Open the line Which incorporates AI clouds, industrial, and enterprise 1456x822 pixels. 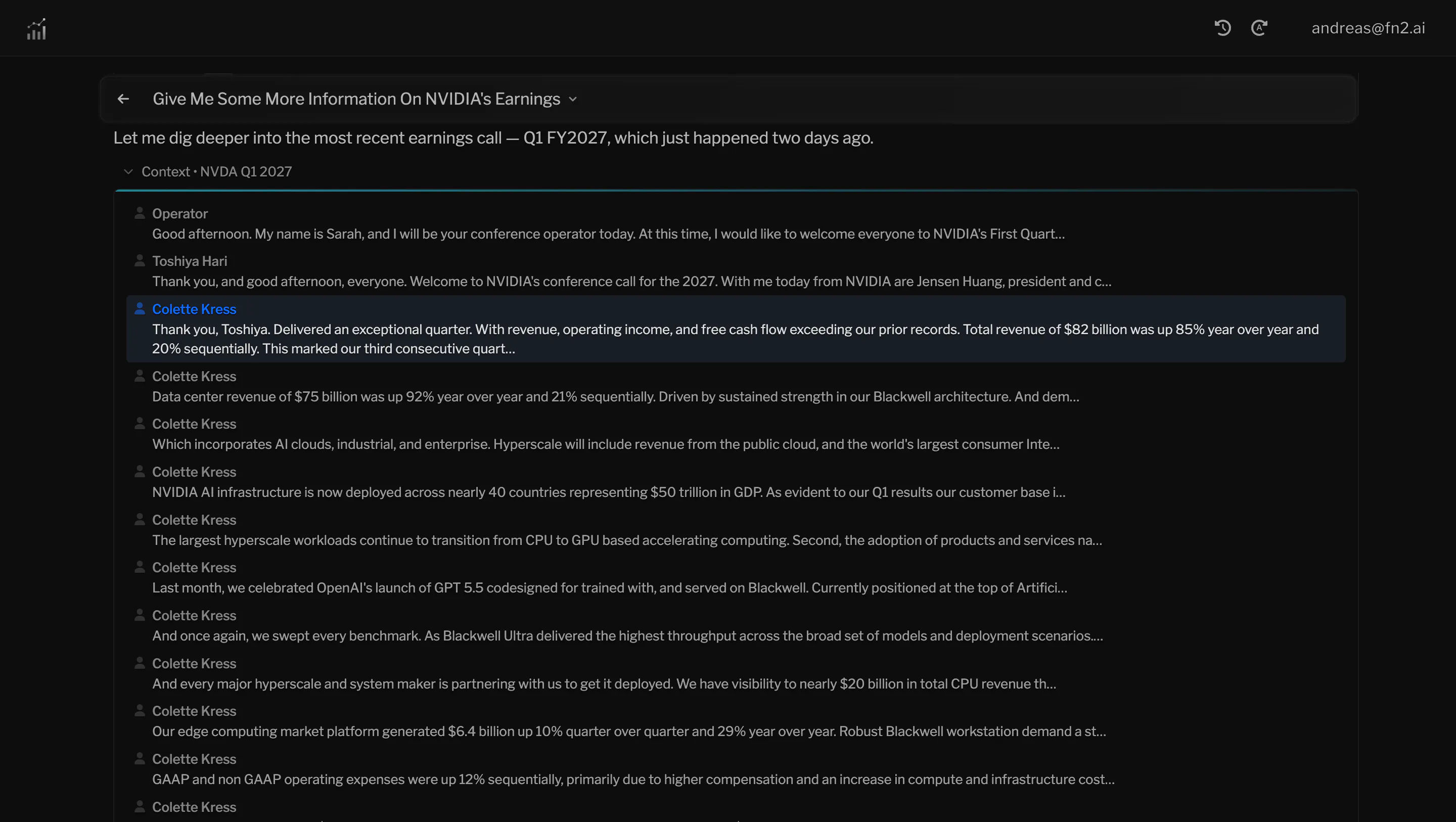click(606, 444)
